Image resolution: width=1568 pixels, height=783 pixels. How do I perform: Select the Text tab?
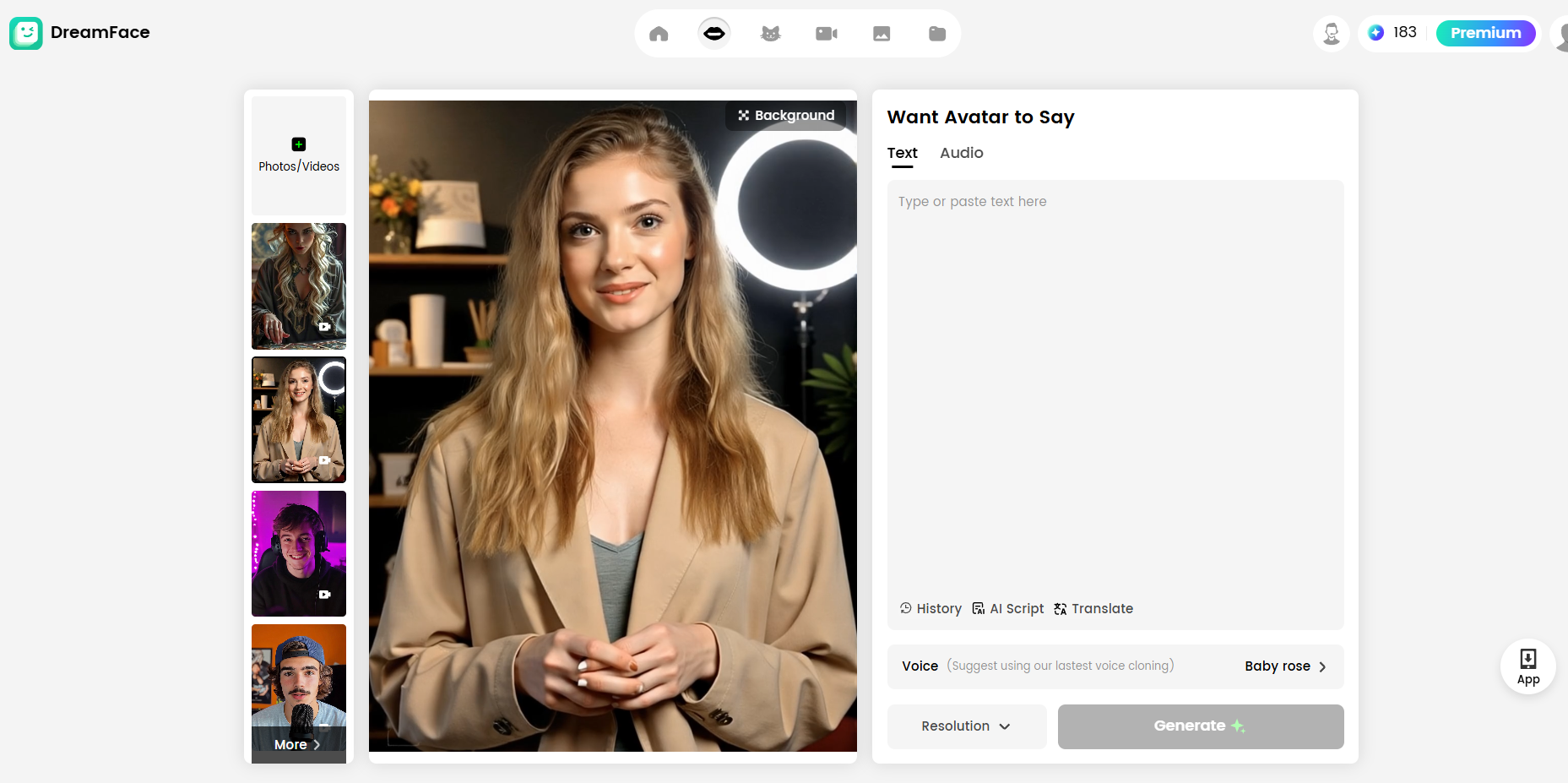902,153
